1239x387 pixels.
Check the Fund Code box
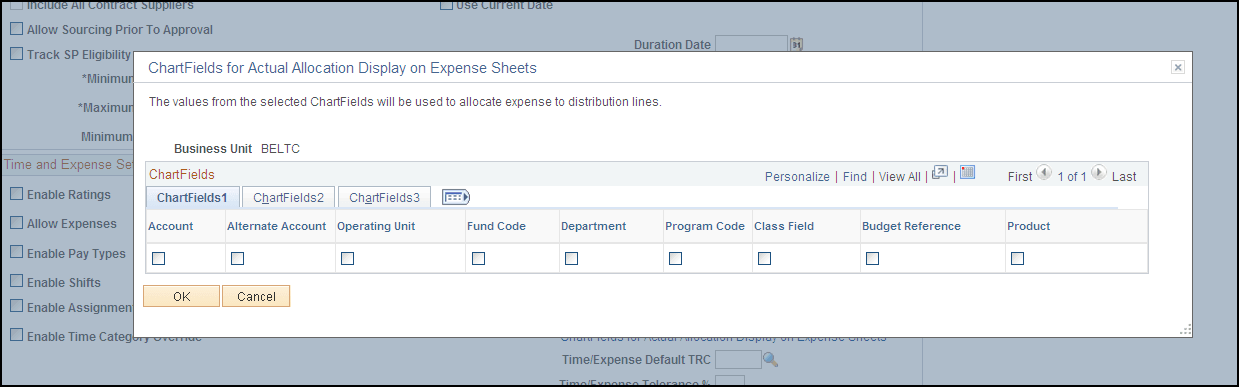[x=478, y=259]
